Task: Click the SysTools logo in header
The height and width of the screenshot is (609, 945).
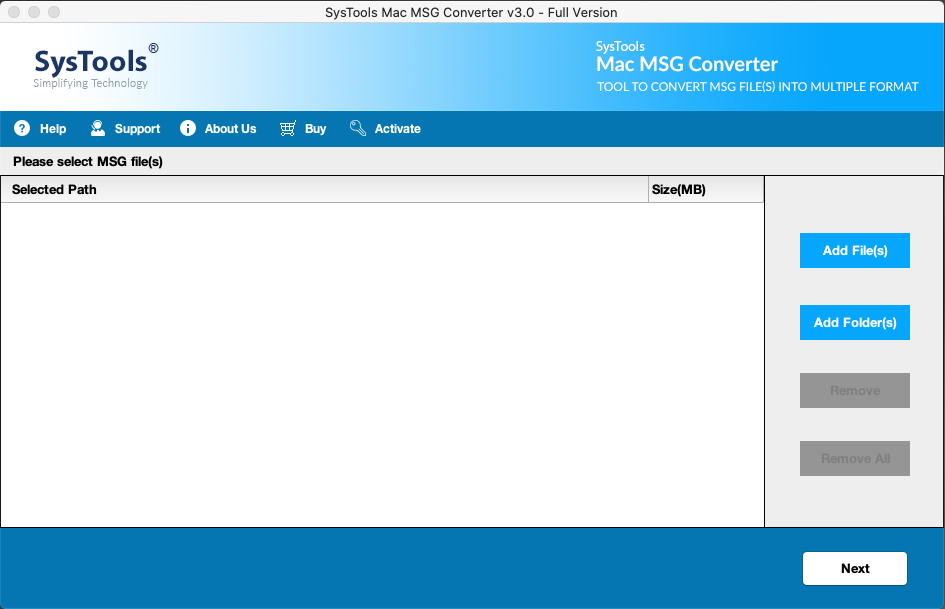Action: (x=96, y=66)
